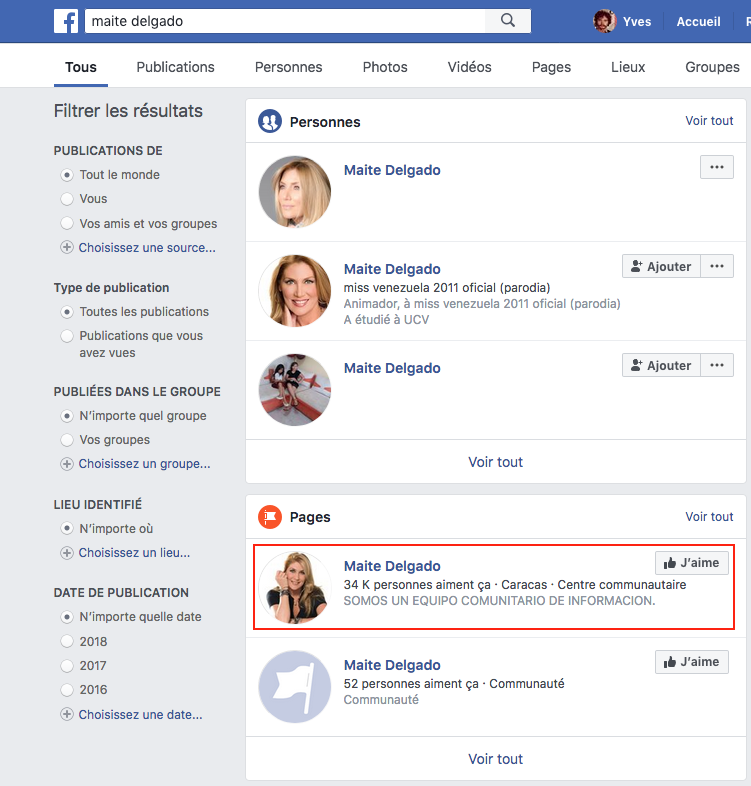Open first Maite Delgado profile photo
This screenshot has width=751, height=786.
(295, 191)
